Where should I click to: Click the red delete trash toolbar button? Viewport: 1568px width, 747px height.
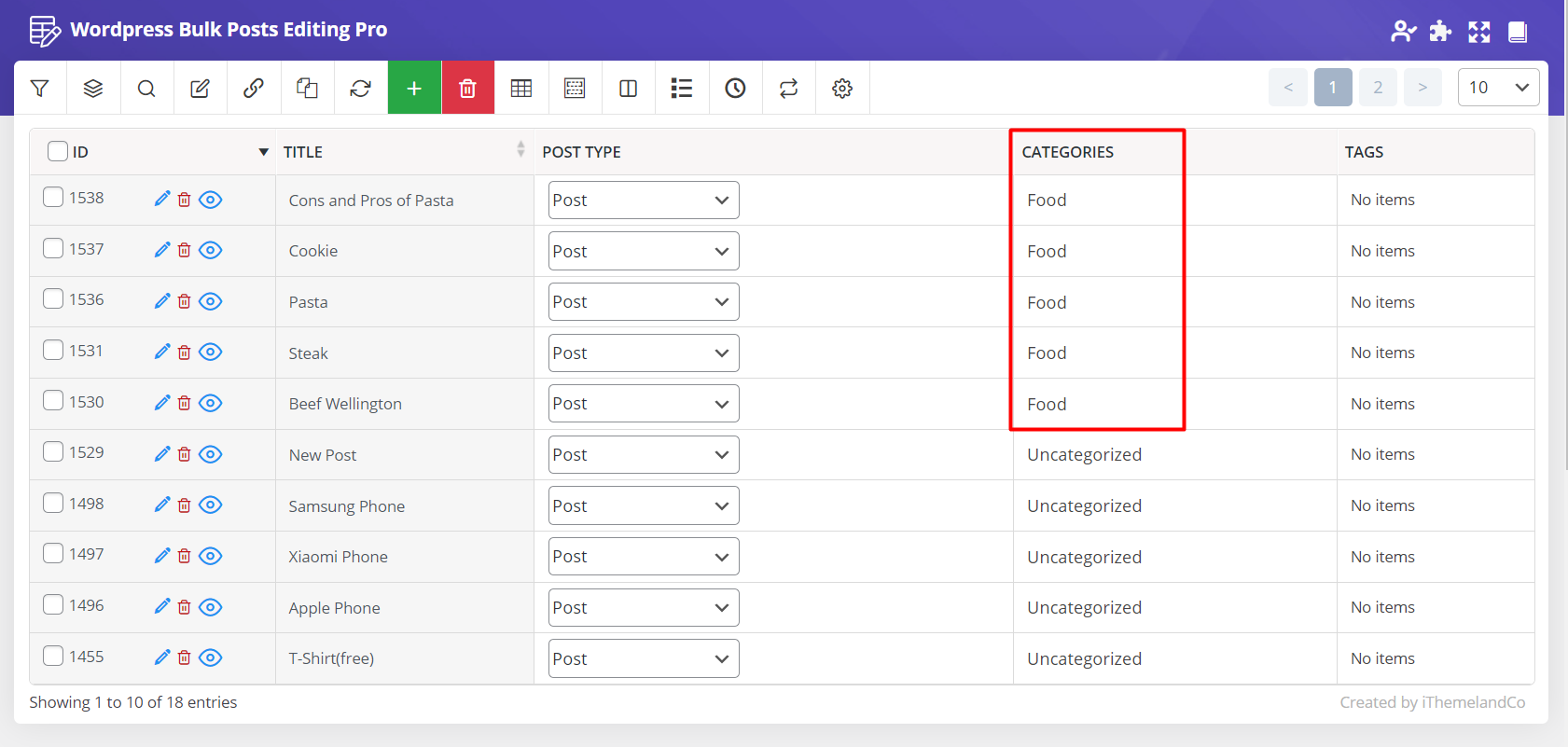[x=467, y=89]
